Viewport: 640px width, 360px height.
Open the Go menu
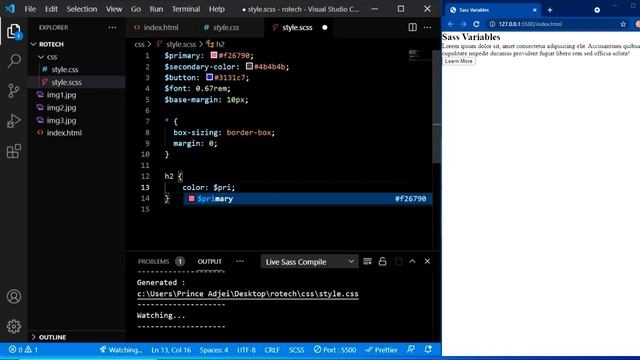(x=136, y=9)
